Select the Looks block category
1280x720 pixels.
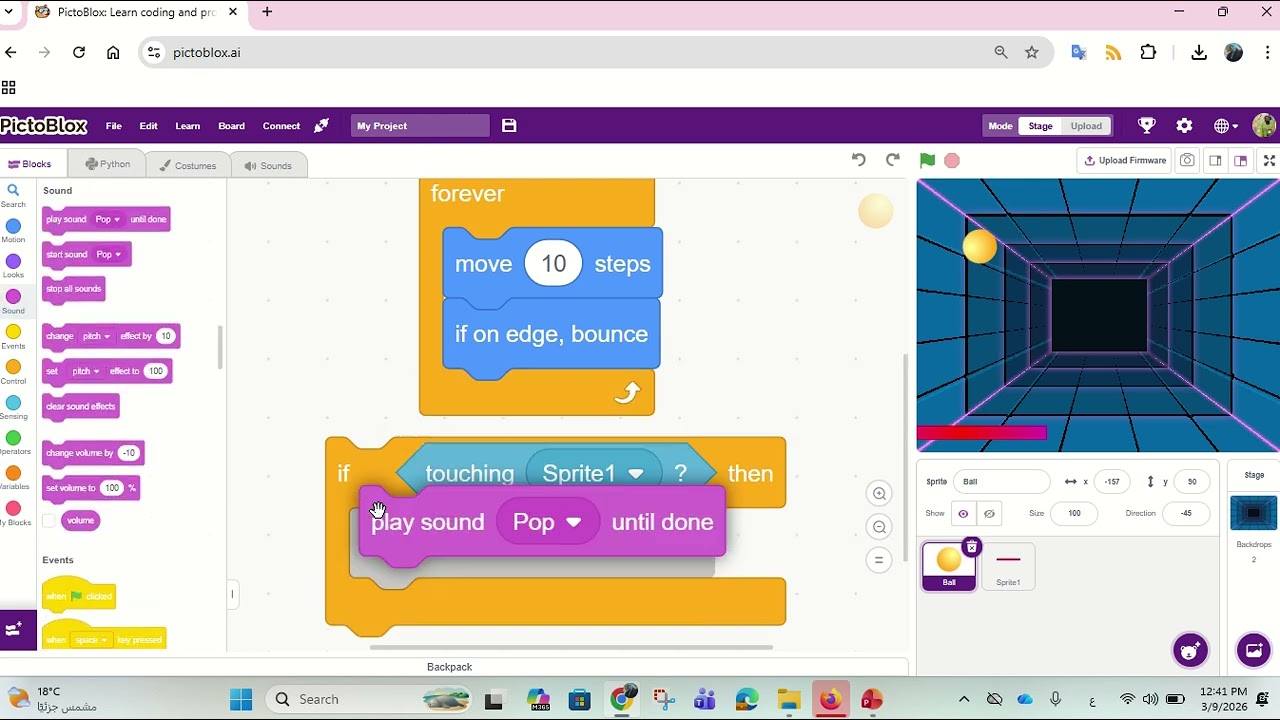(13, 267)
